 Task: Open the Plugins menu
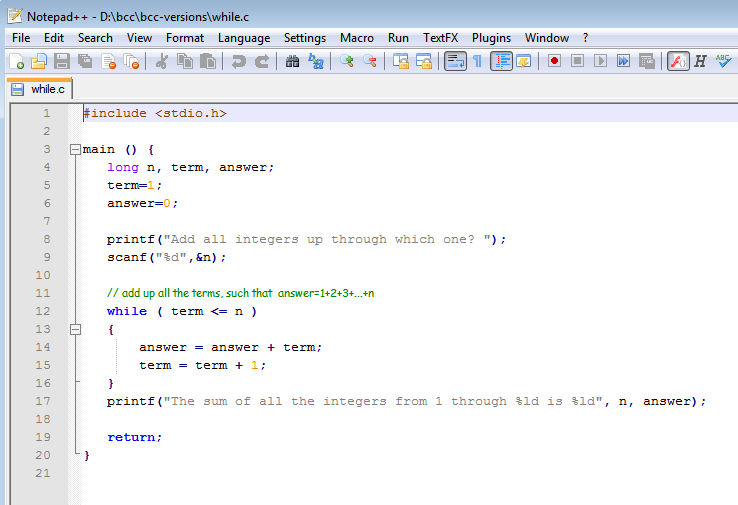click(491, 38)
